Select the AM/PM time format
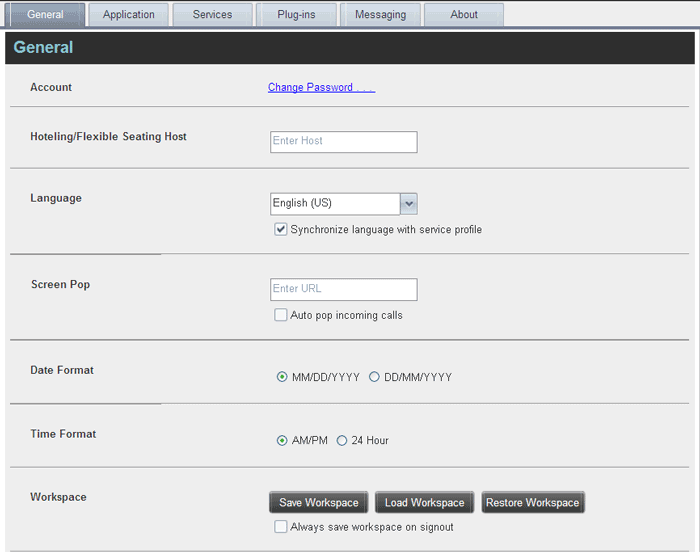Viewport: 700px width, 552px height. [x=282, y=441]
